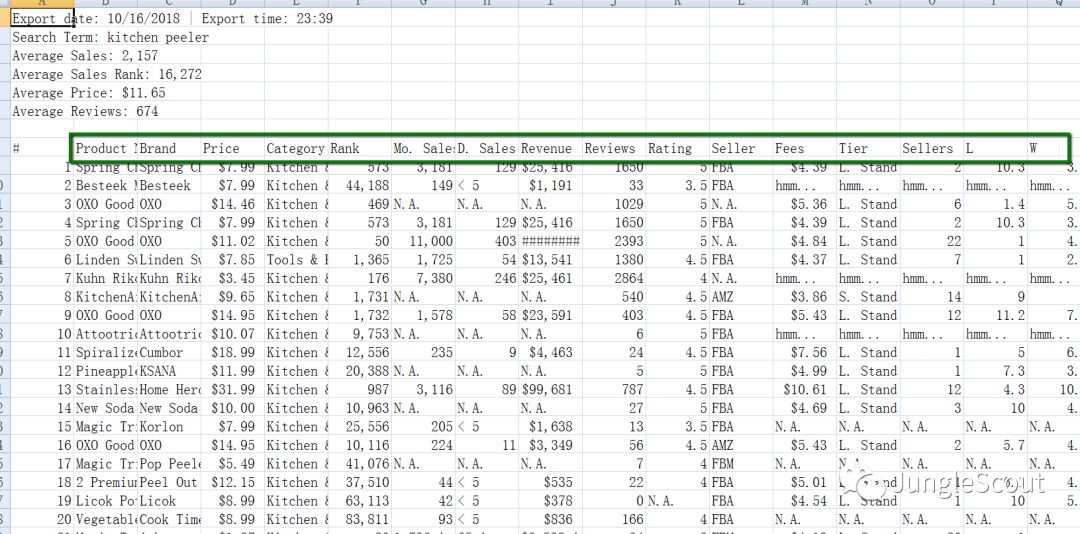Select the 'Home Hero' brand cell

point(169,390)
